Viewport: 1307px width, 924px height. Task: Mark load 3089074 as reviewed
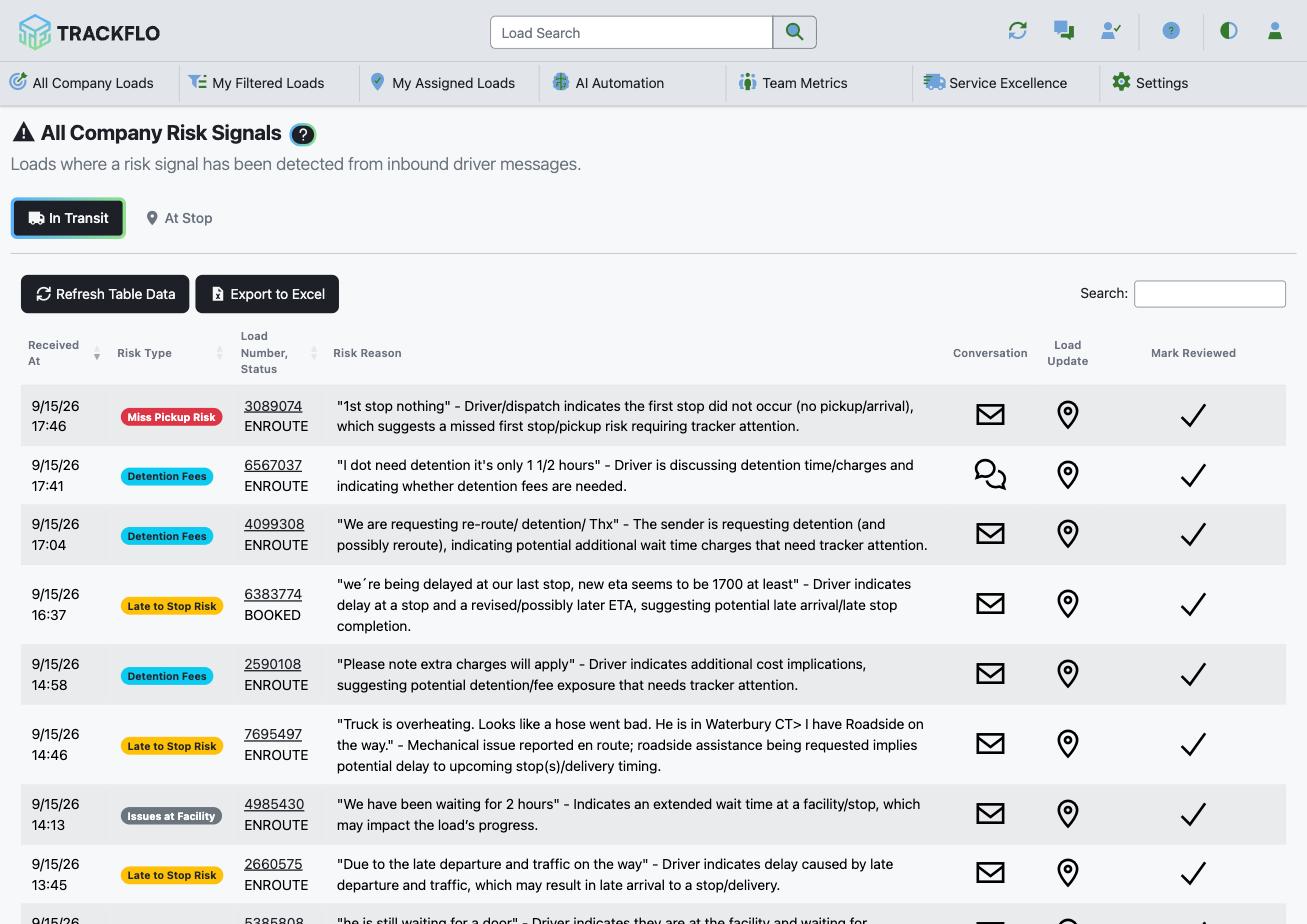1193,415
